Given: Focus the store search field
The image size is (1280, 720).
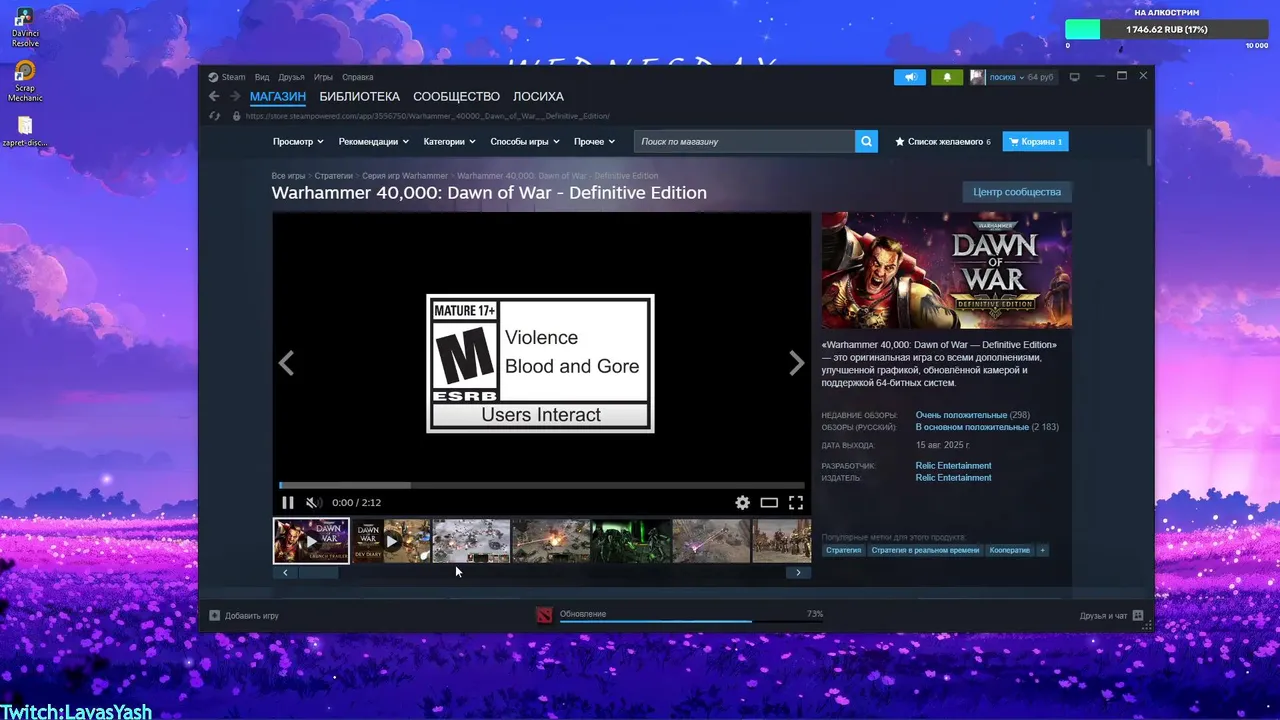Looking at the screenshot, I should tap(744, 142).
